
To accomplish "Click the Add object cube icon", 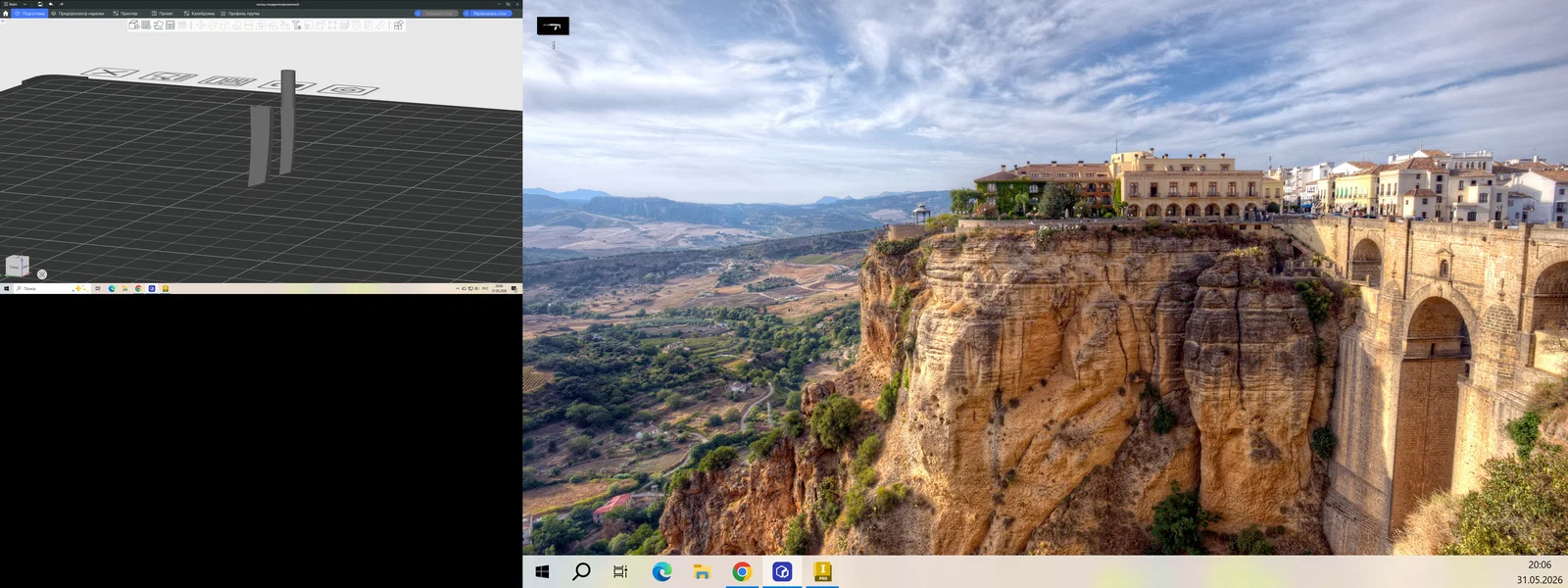I will click(x=133, y=25).
